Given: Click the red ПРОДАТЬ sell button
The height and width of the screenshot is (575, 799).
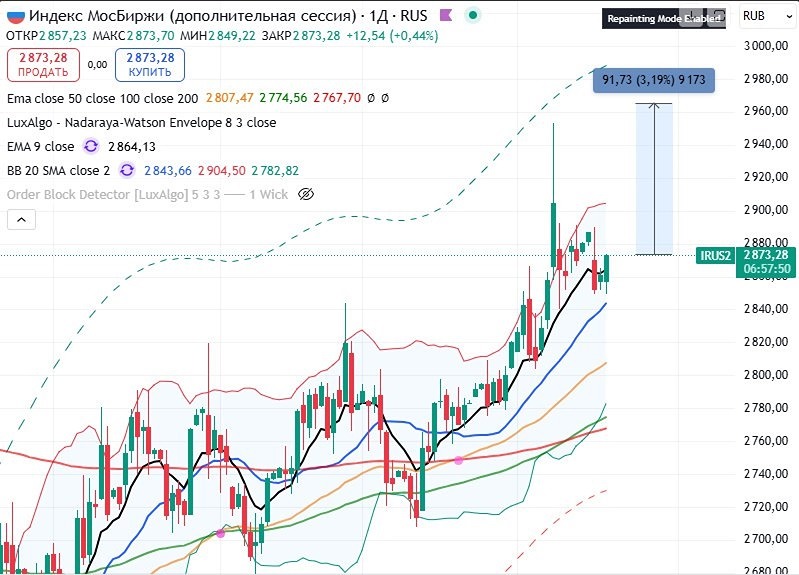Looking at the screenshot, I should point(43,65).
